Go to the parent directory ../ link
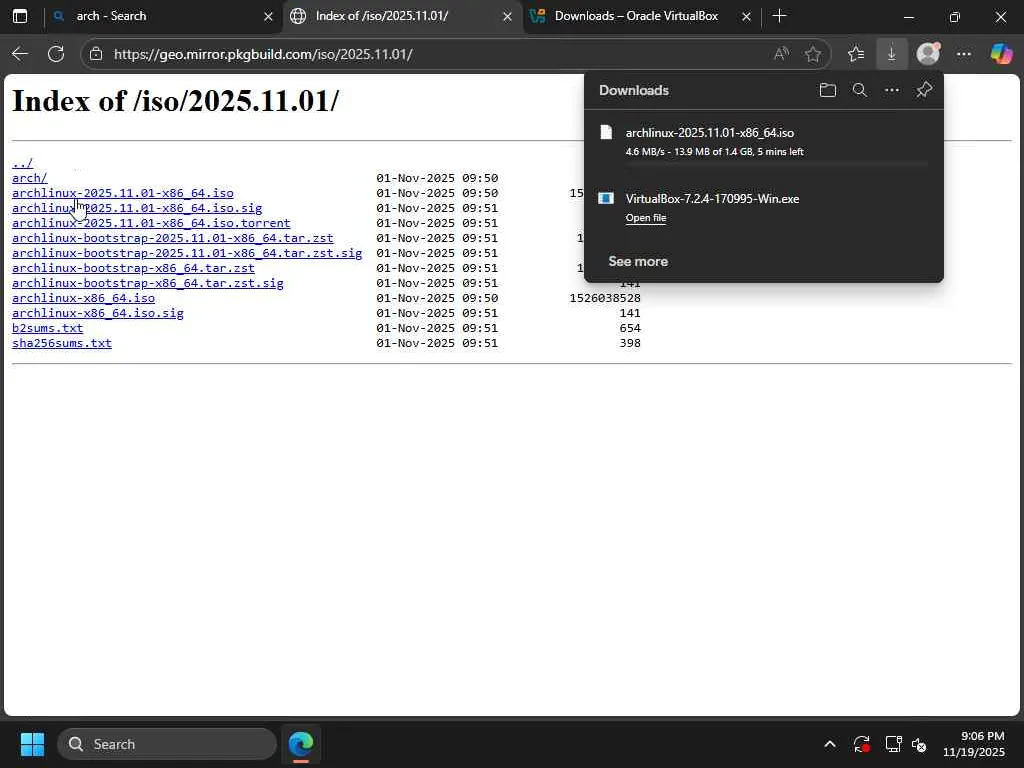The width and height of the screenshot is (1024, 768). (x=22, y=163)
